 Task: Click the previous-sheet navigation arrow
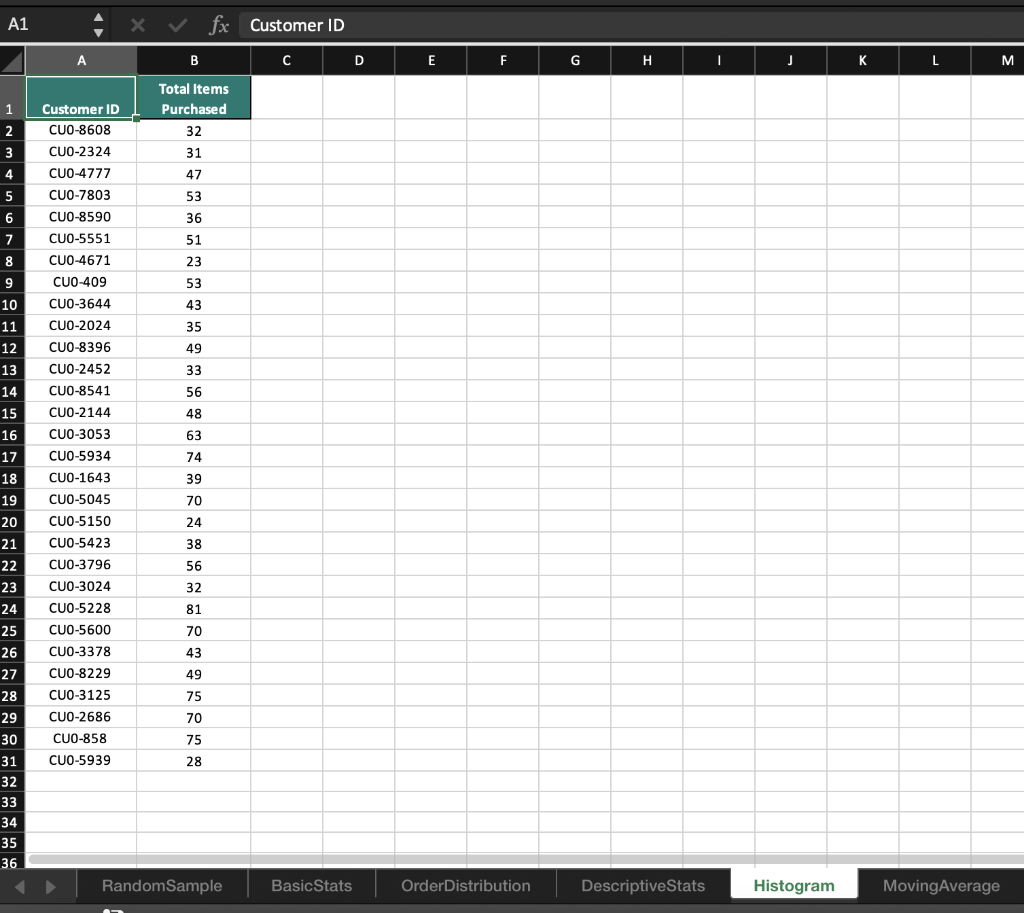click(18, 885)
